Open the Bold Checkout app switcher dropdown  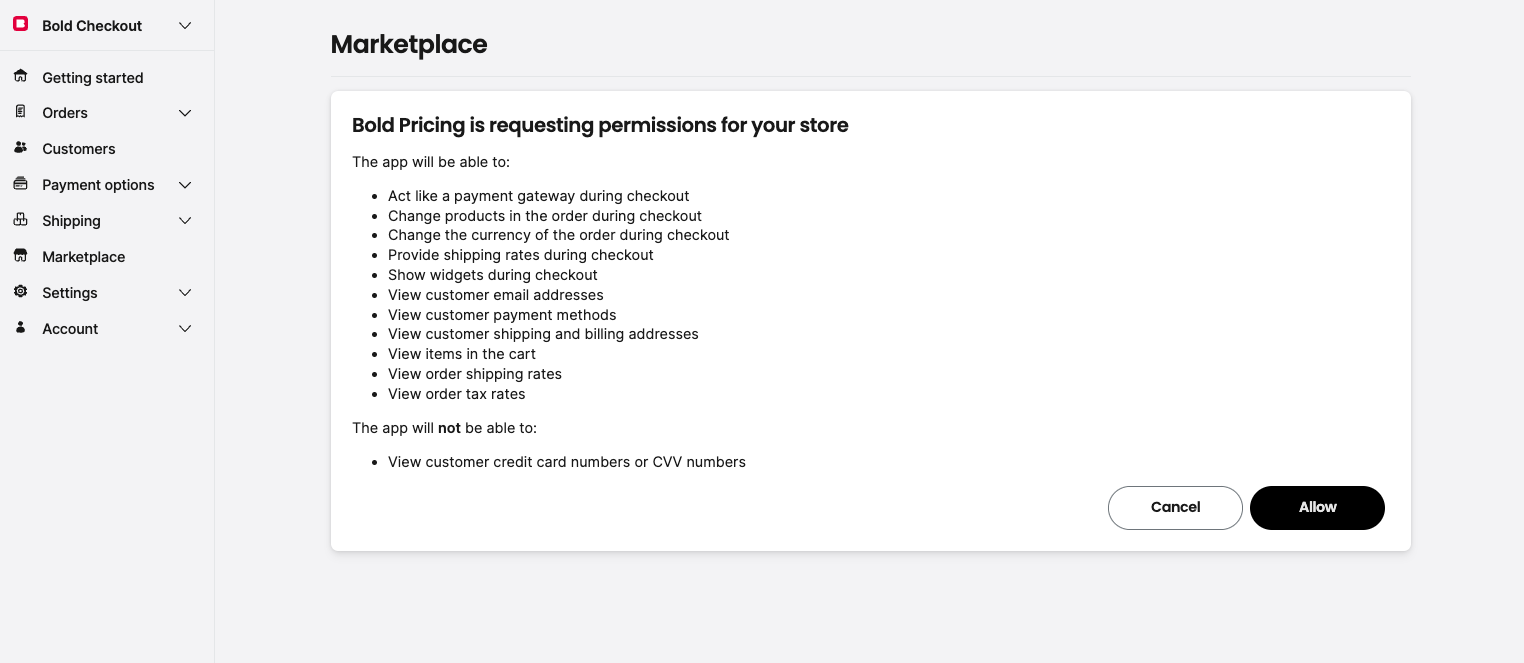pos(185,26)
